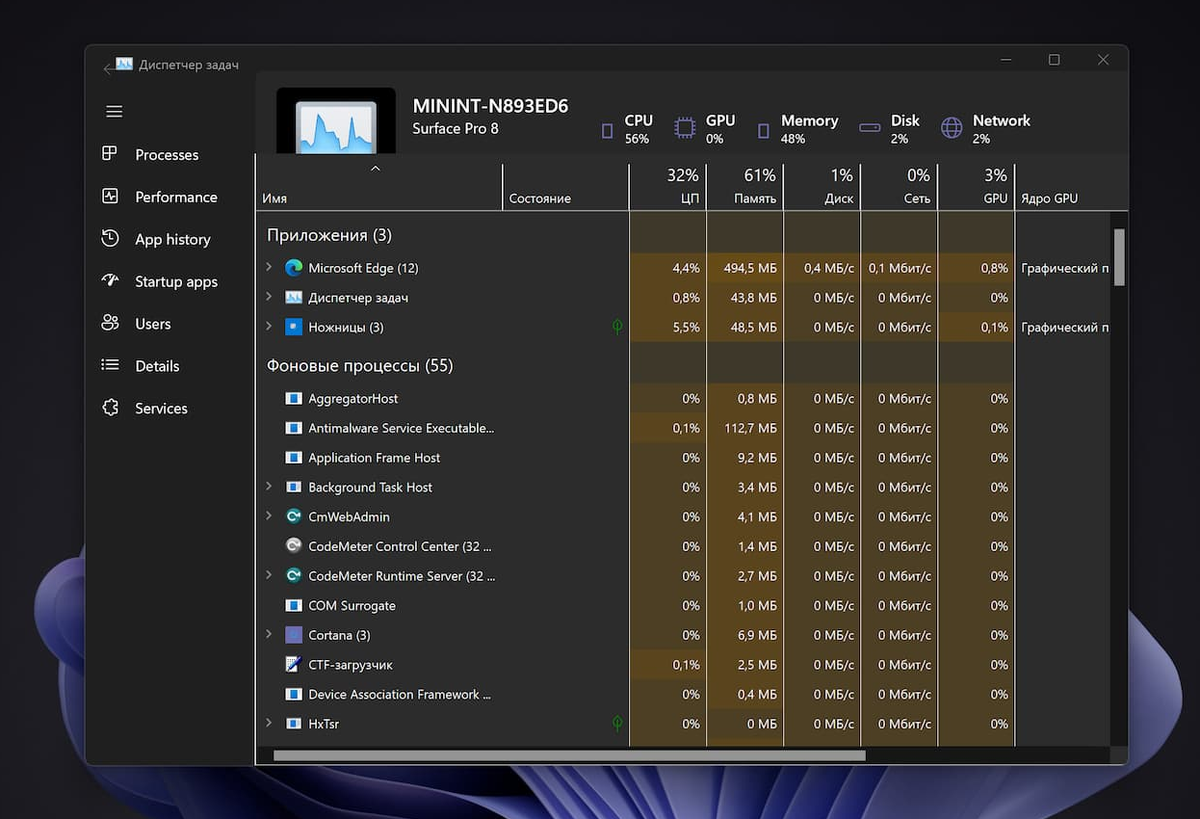Sort by the Имя column header
The image size is (1200, 819).
[379, 187]
